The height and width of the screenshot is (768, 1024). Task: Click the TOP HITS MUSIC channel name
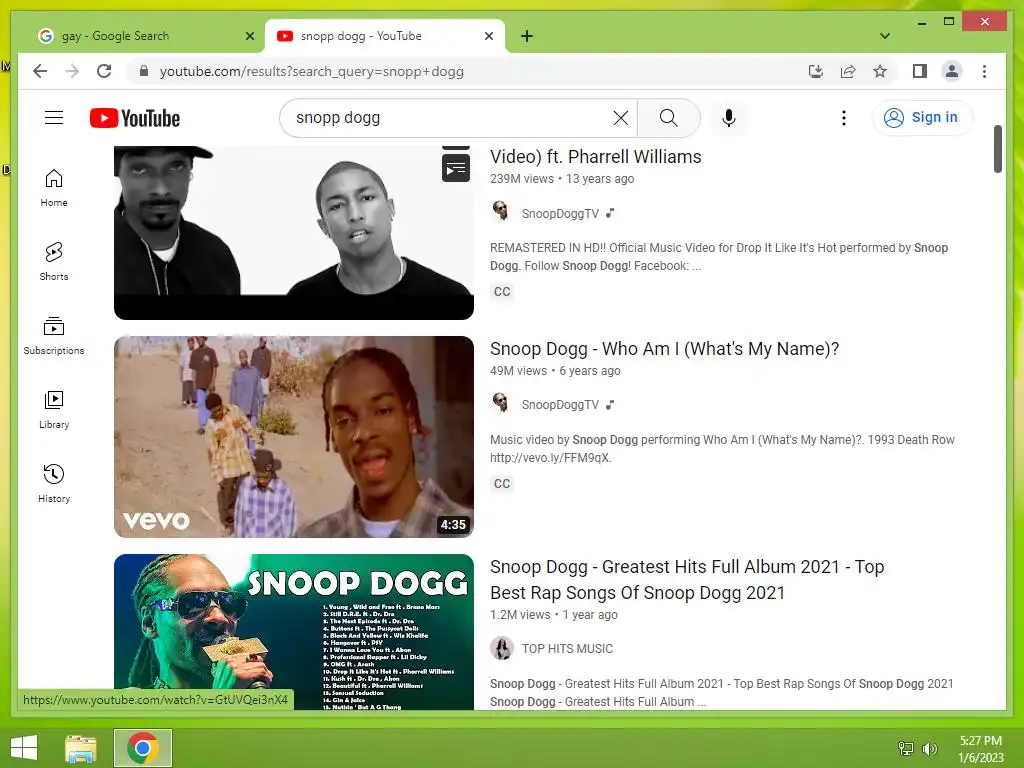(x=567, y=648)
